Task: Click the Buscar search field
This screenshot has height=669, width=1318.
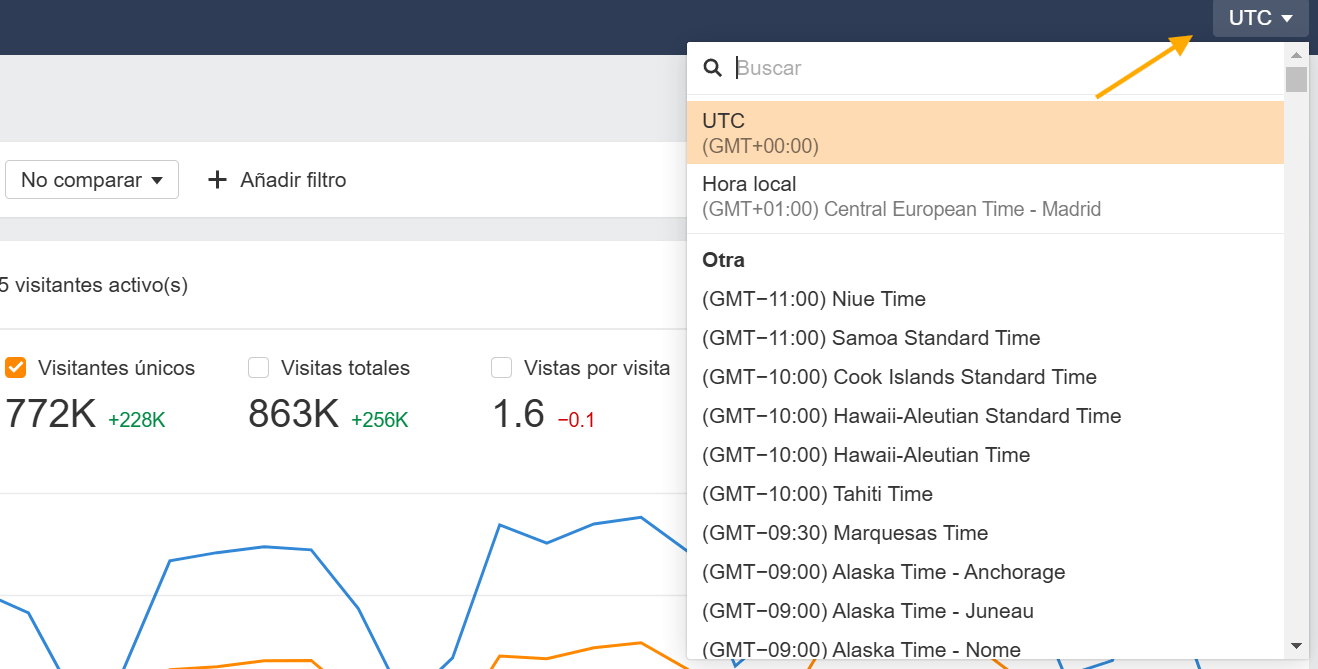Action: point(1000,68)
